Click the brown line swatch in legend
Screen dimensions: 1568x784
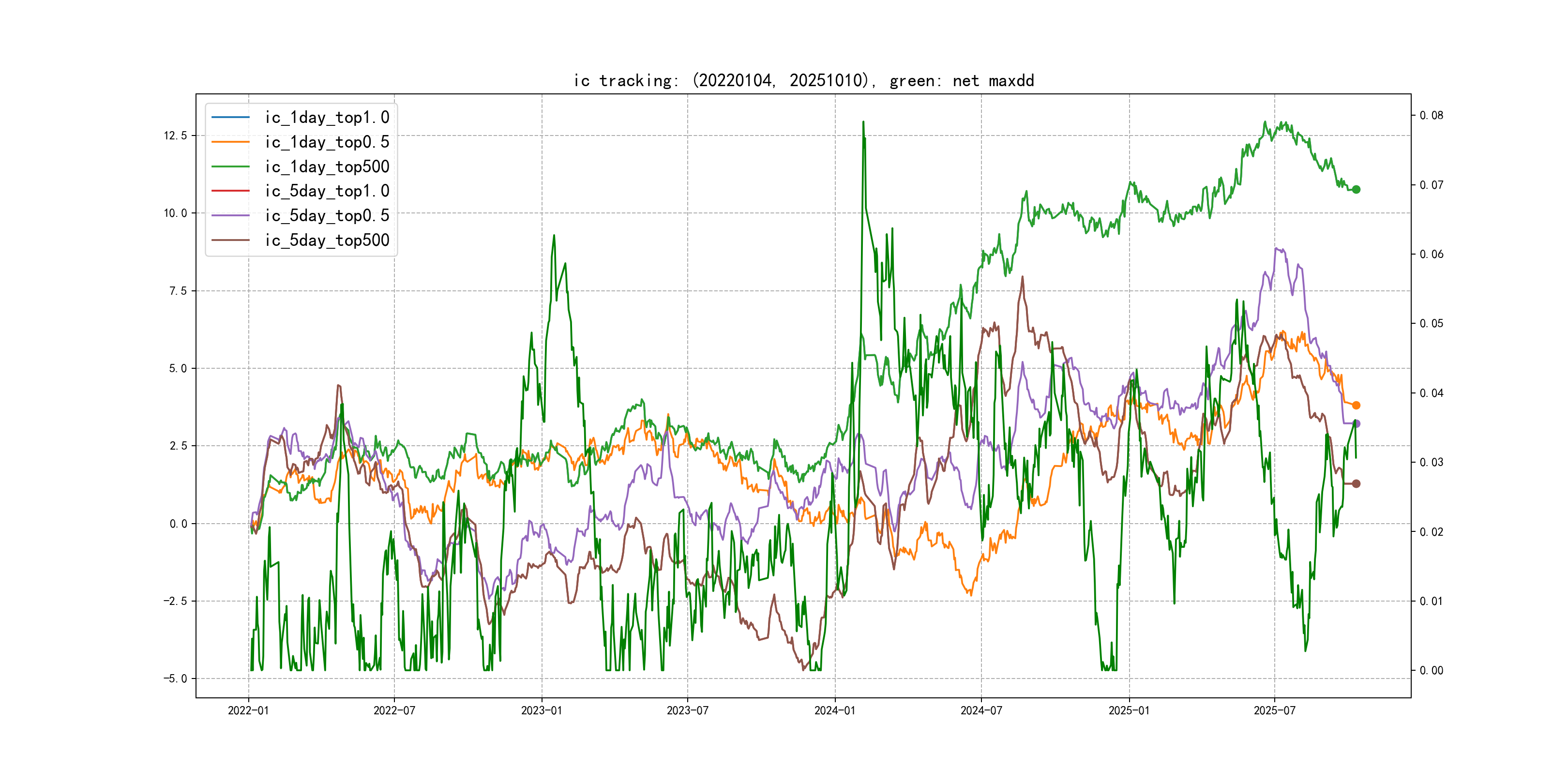(230, 240)
